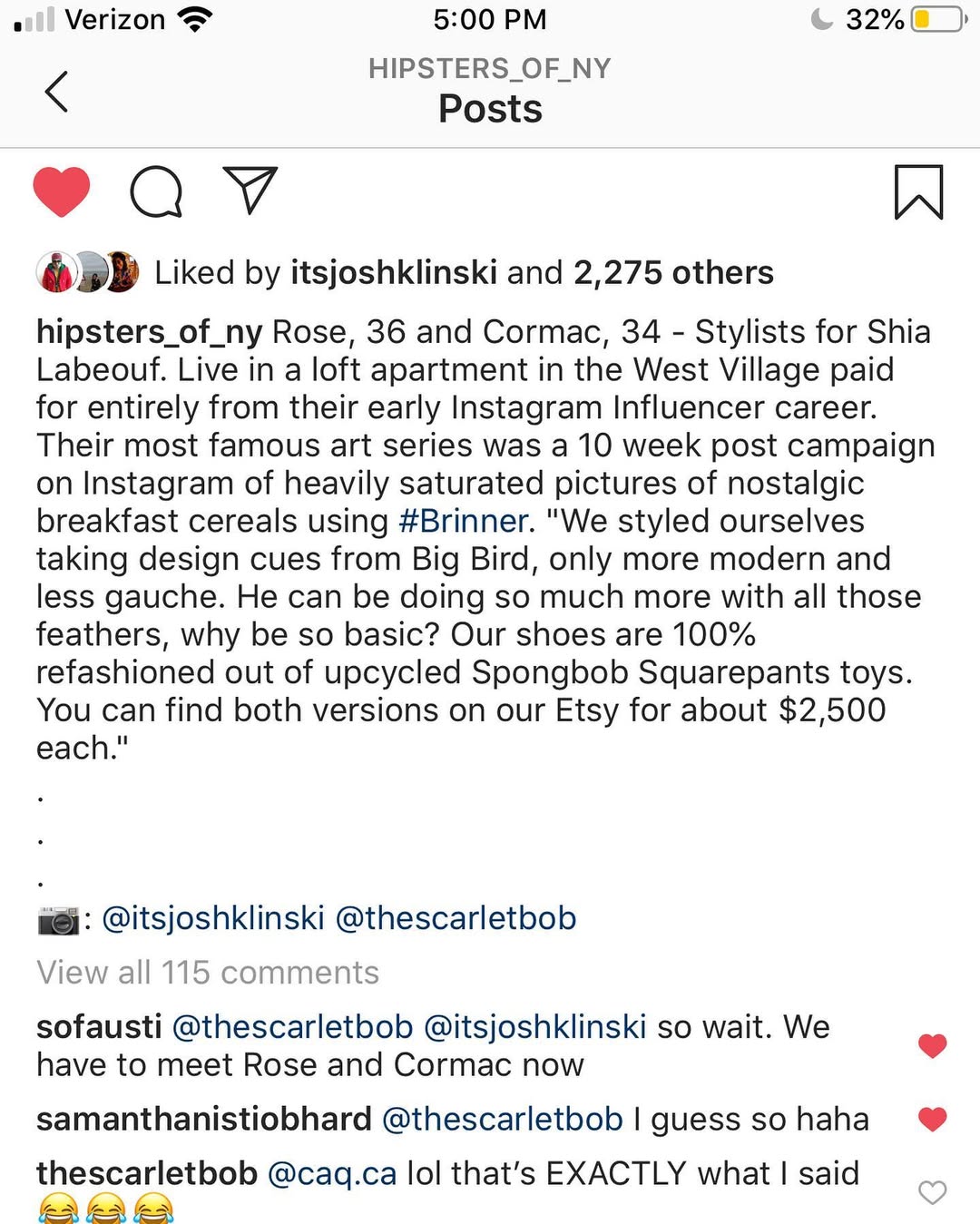
Task: Open sofausti commenter profile
Action: (99, 1027)
